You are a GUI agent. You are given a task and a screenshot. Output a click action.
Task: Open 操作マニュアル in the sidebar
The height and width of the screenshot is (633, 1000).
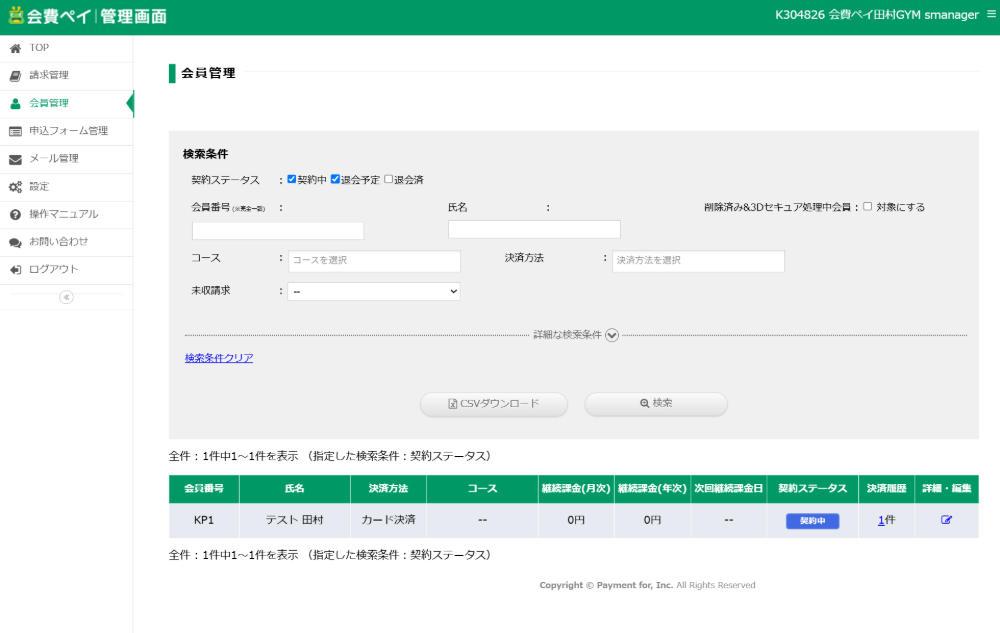(66, 215)
